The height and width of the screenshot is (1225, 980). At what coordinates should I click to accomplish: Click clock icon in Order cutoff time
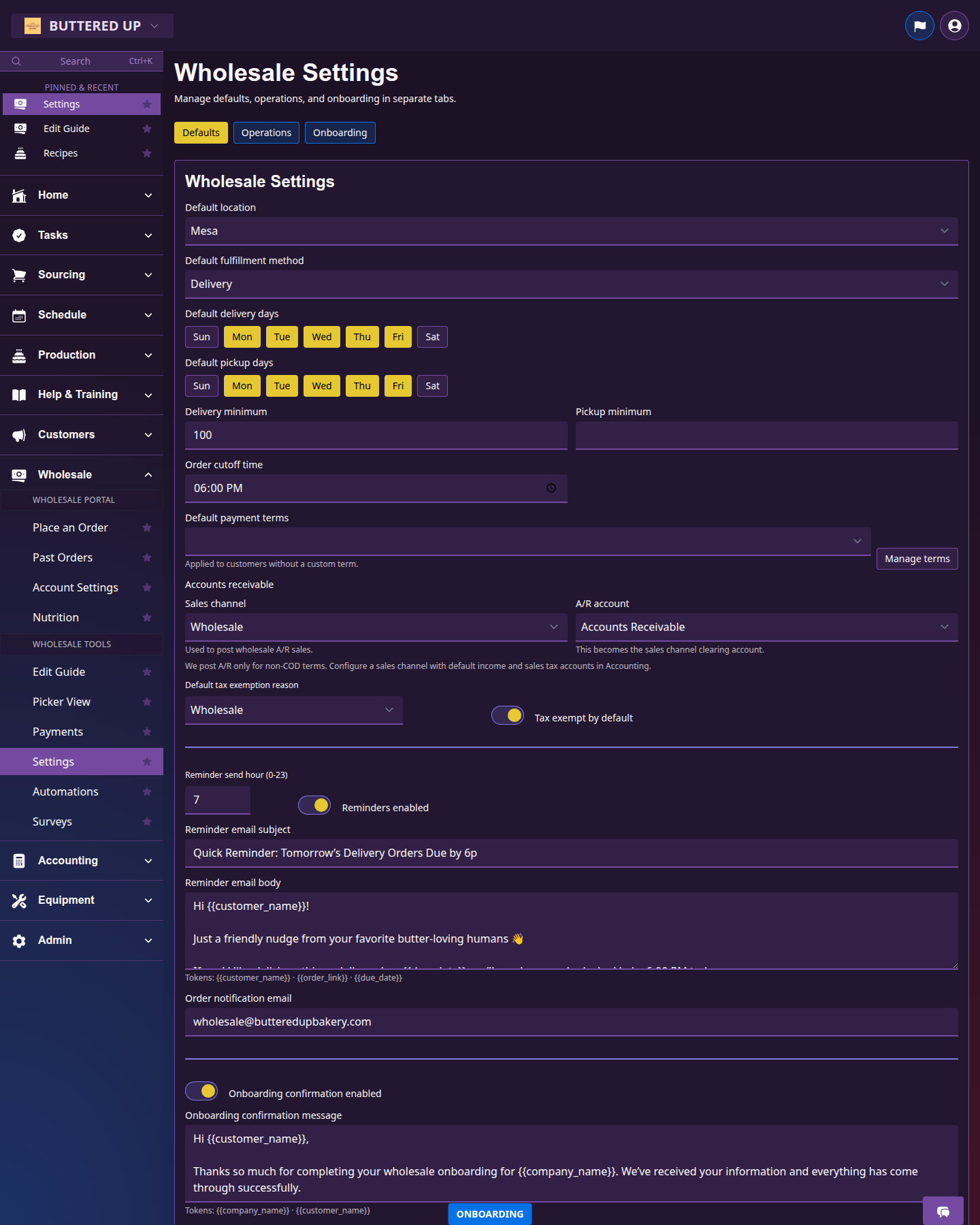click(x=551, y=488)
